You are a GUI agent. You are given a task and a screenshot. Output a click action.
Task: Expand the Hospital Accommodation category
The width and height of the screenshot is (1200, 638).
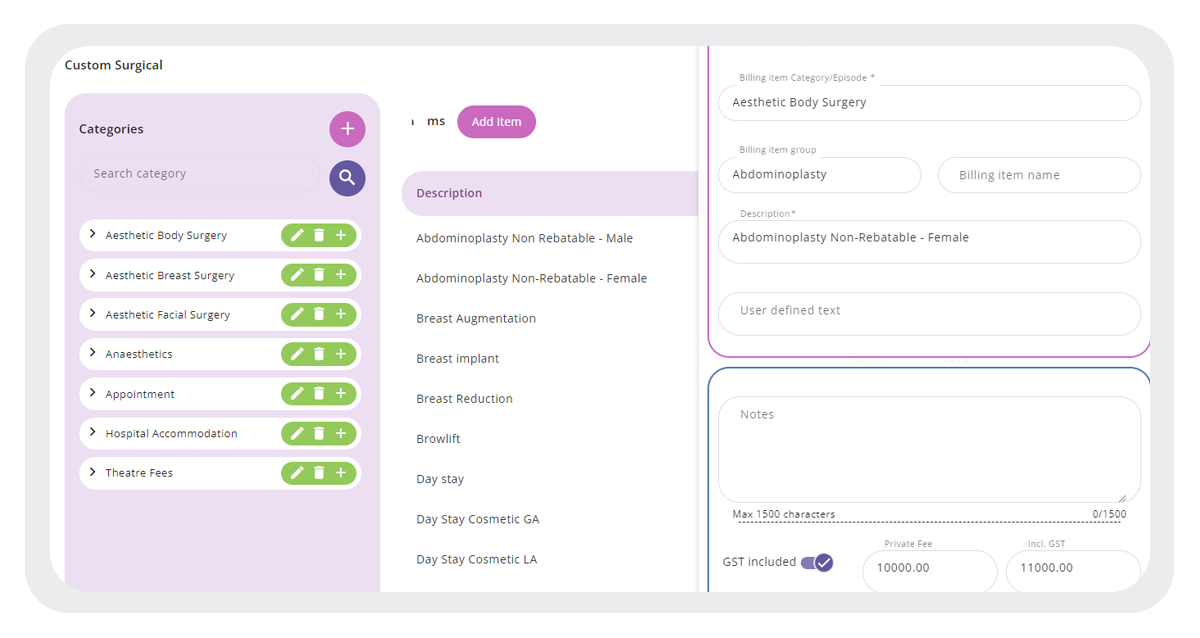[x=91, y=433]
